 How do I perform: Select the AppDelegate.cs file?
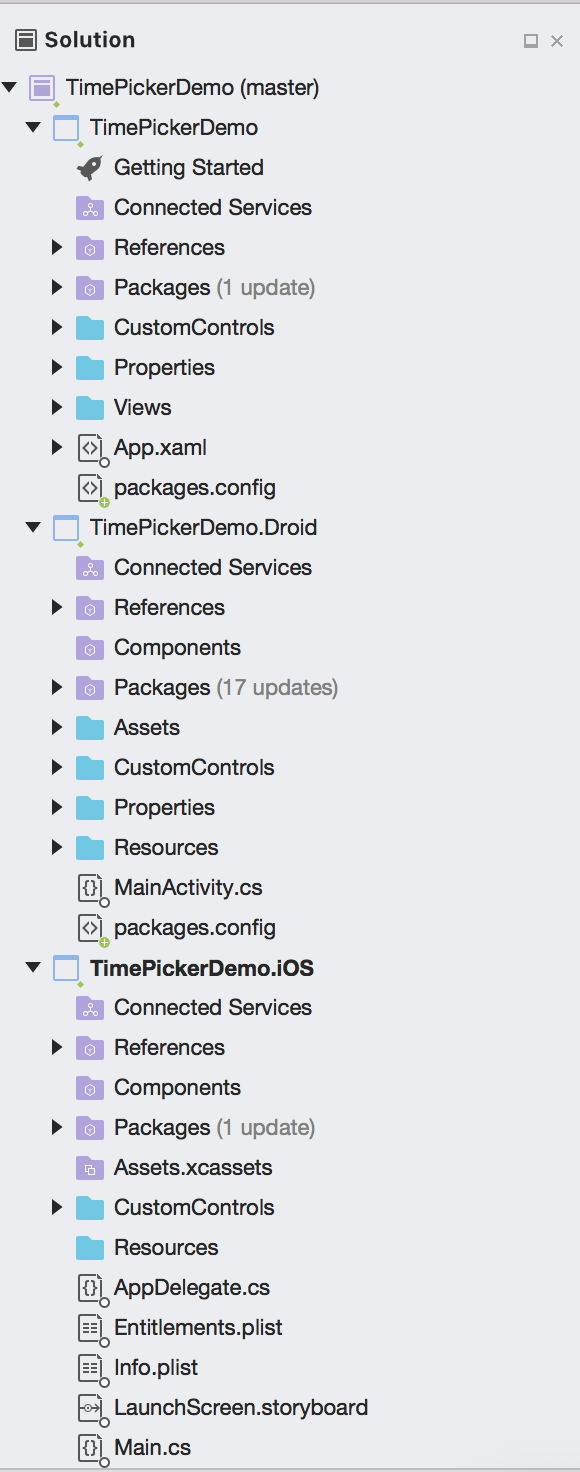192,1287
